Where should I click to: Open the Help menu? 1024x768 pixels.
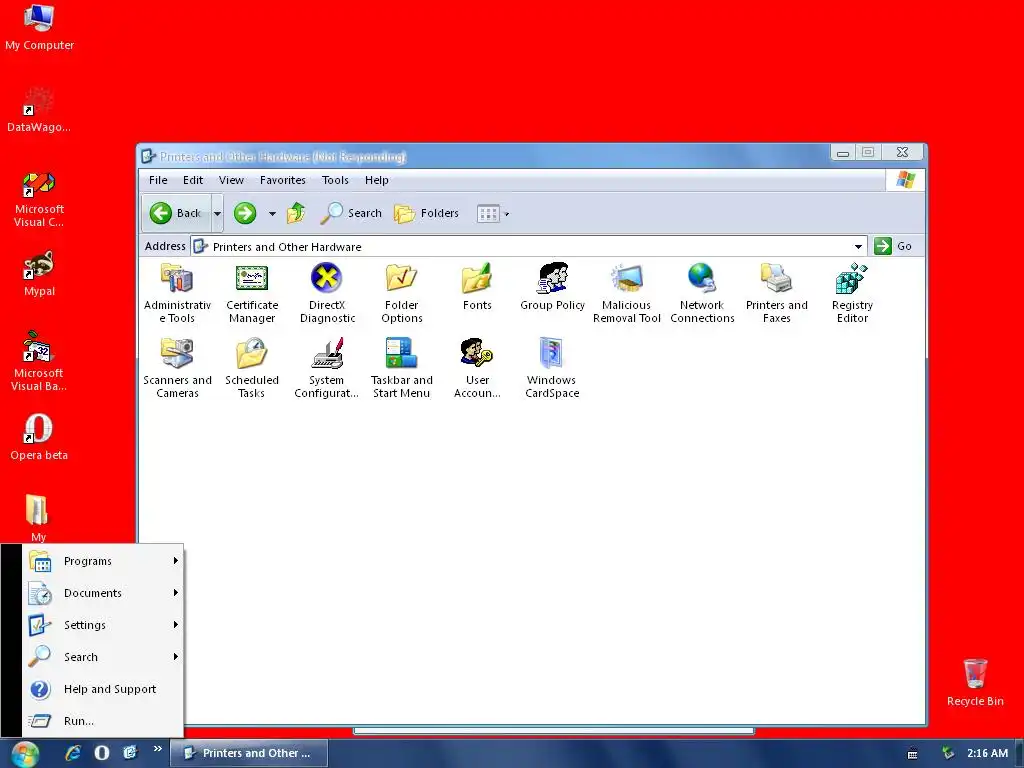tap(377, 180)
